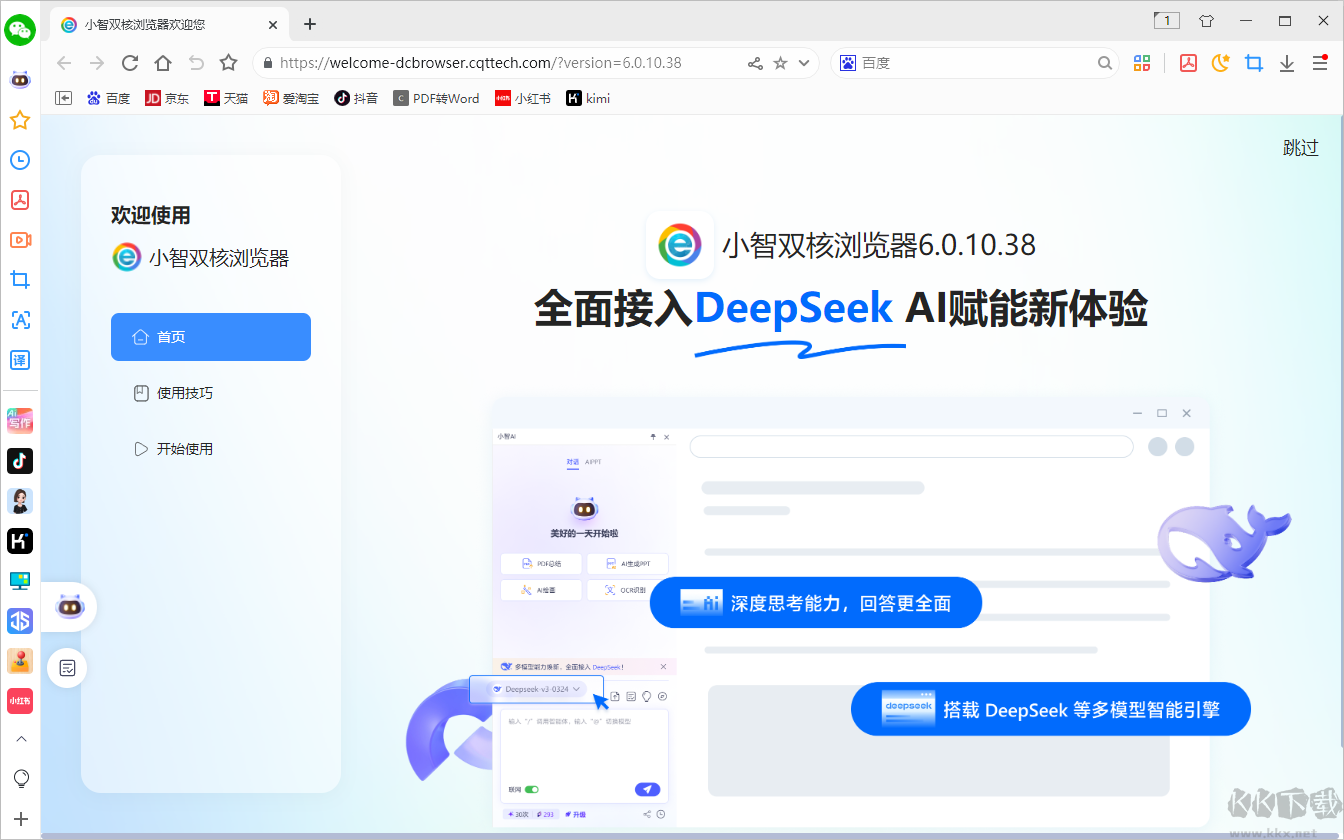Open the 小红书 bookmark in the bookmarks bar
This screenshot has height=840, width=1344.
click(523, 98)
